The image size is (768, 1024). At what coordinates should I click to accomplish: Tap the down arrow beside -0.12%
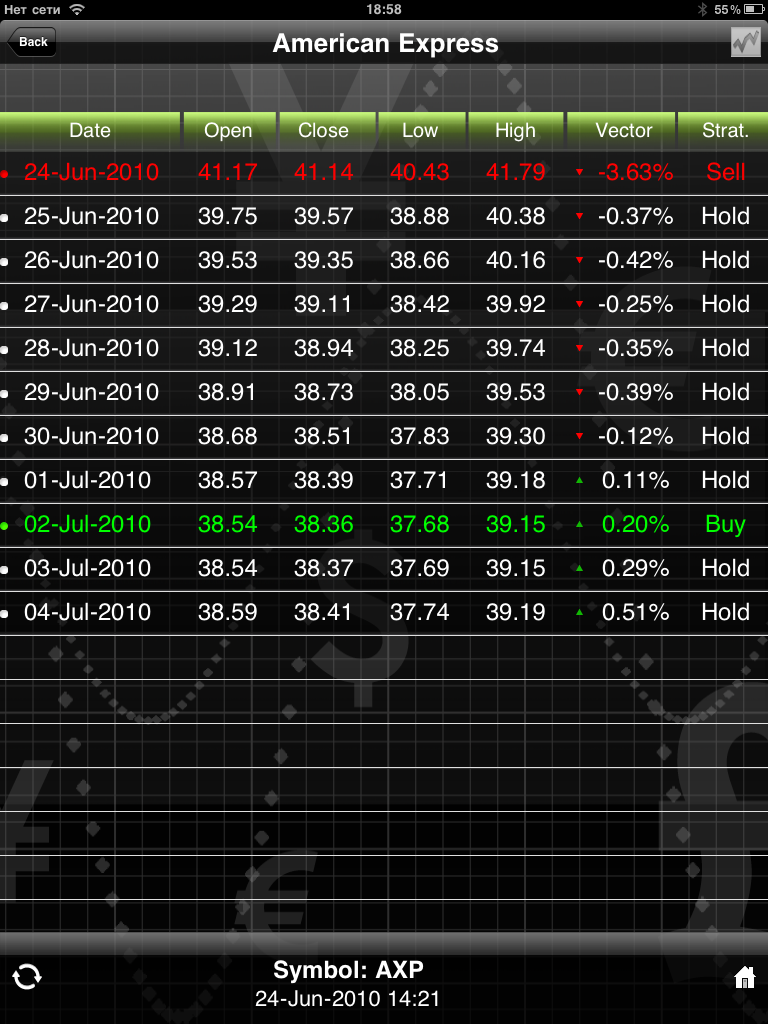point(579,436)
